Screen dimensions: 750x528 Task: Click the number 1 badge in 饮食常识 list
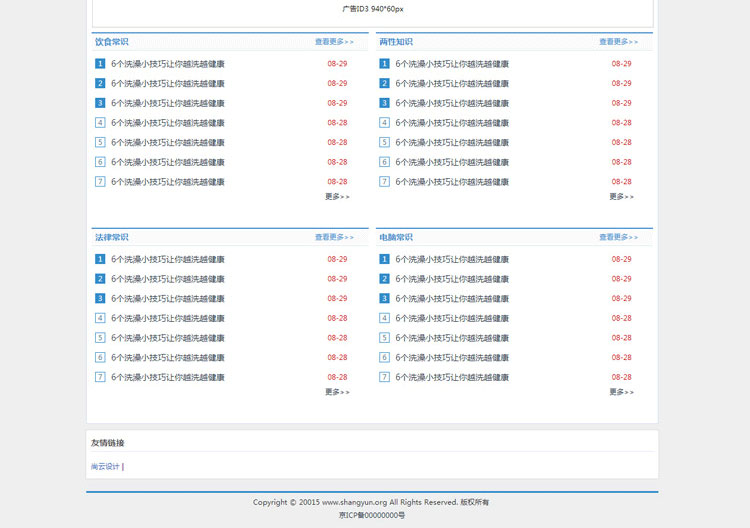coord(100,64)
